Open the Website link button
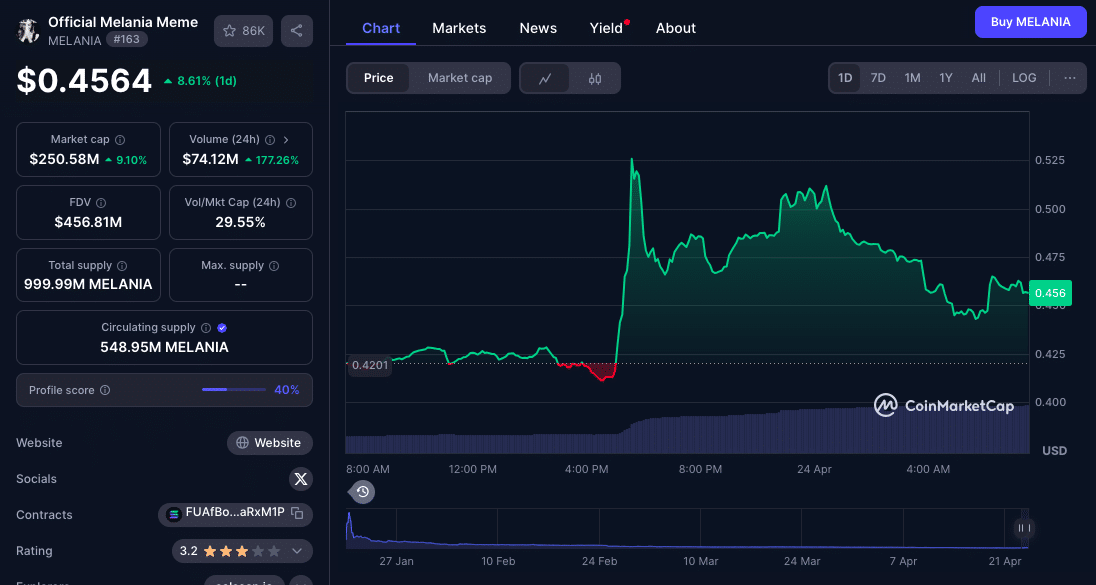1096x585 pixels. tap(270, 442)
